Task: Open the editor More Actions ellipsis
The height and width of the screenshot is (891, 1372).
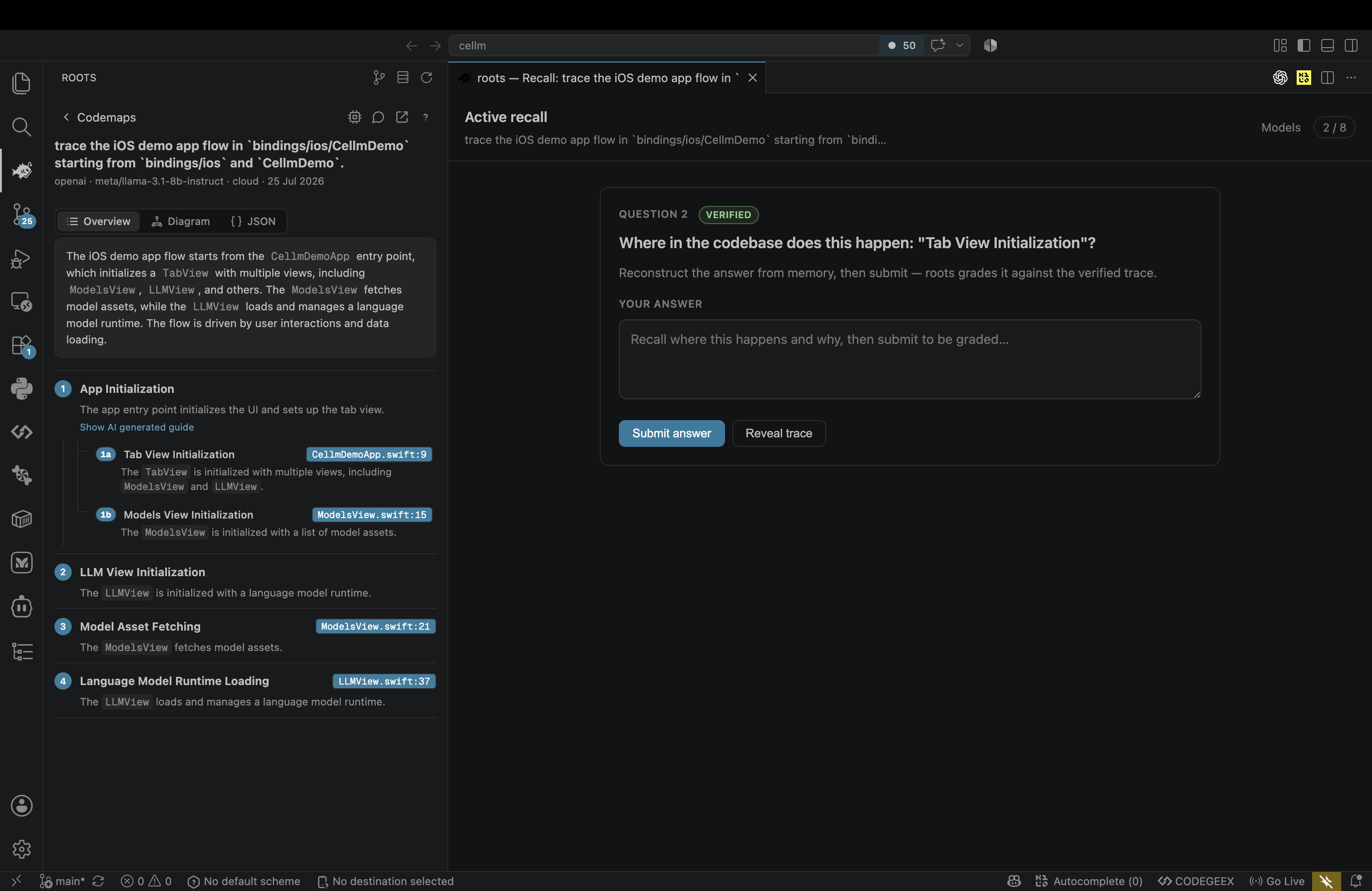Action: 1351,77
